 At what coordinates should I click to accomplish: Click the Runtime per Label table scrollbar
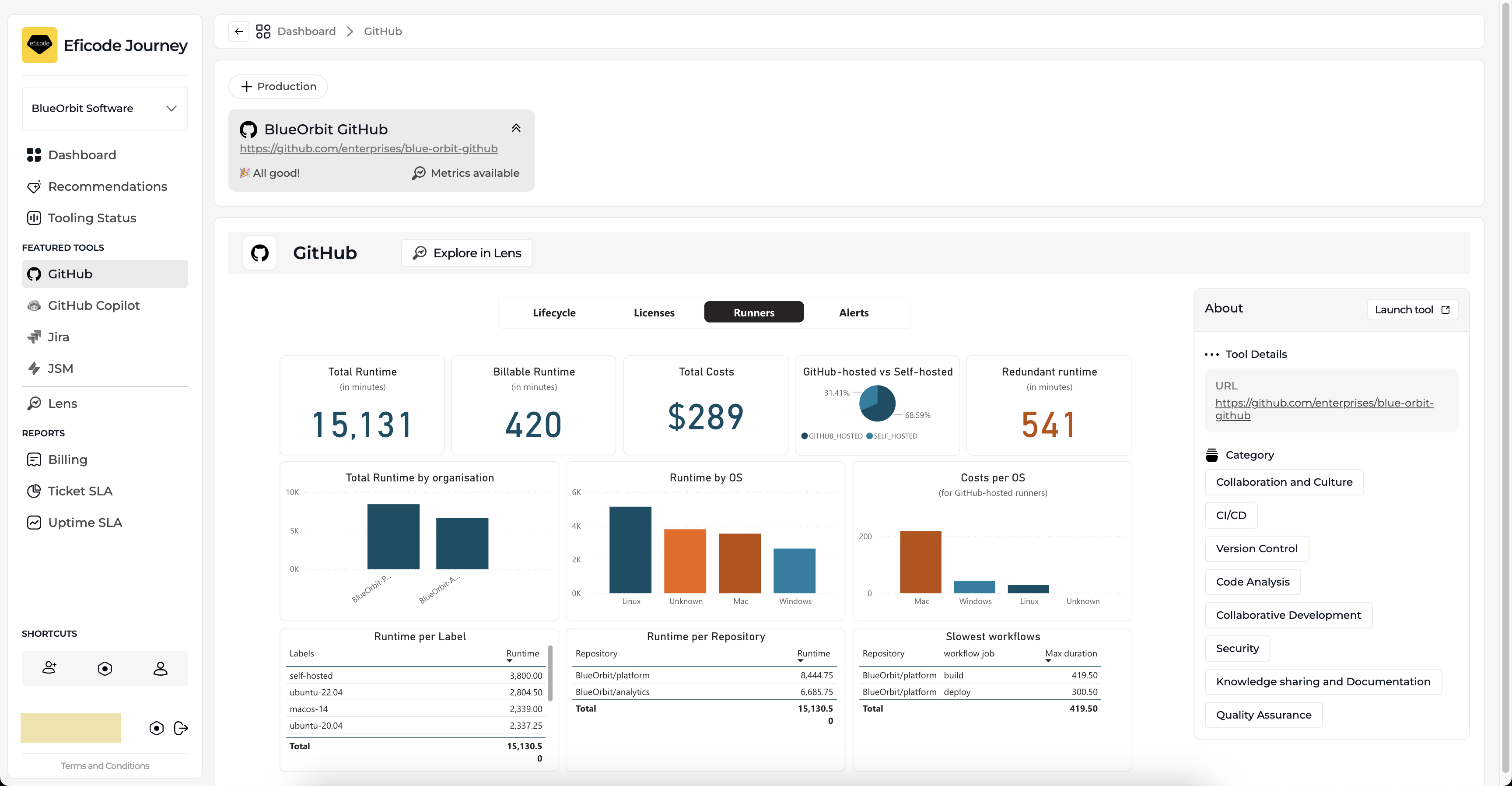click(550, 673)
